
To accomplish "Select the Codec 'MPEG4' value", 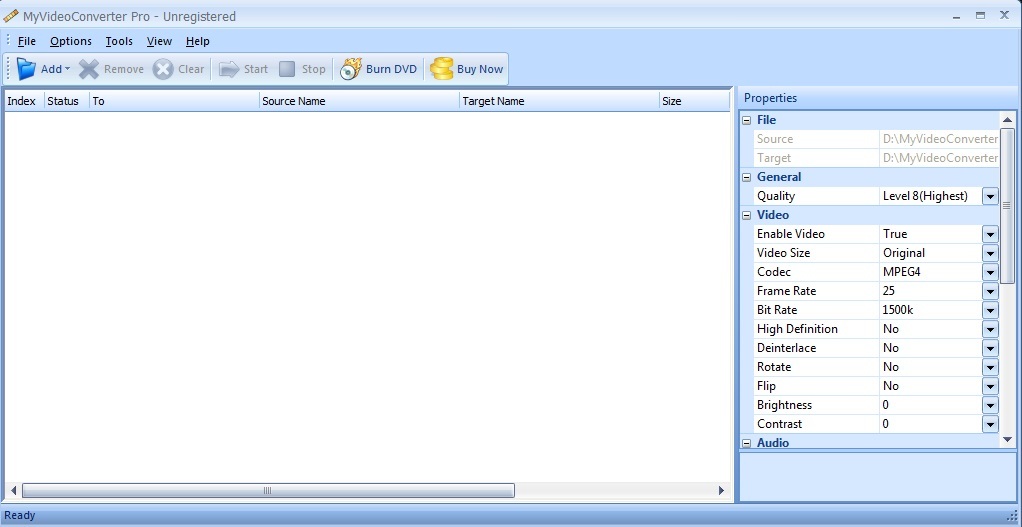I will 901,272.
